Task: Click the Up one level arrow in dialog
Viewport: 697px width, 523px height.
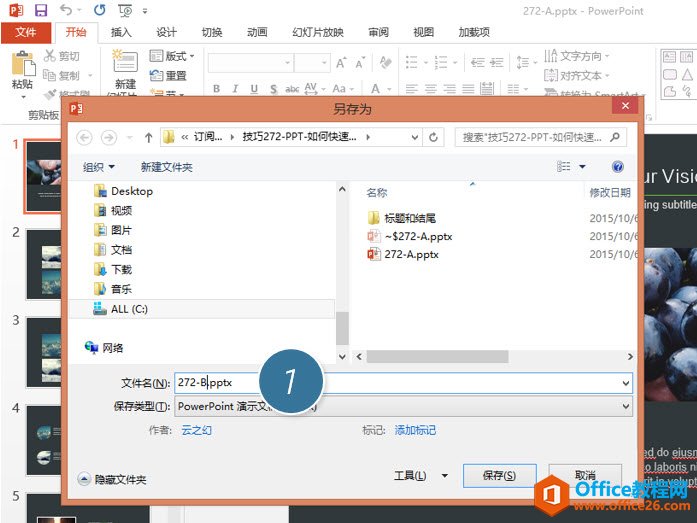Action: tap(148, 138)
